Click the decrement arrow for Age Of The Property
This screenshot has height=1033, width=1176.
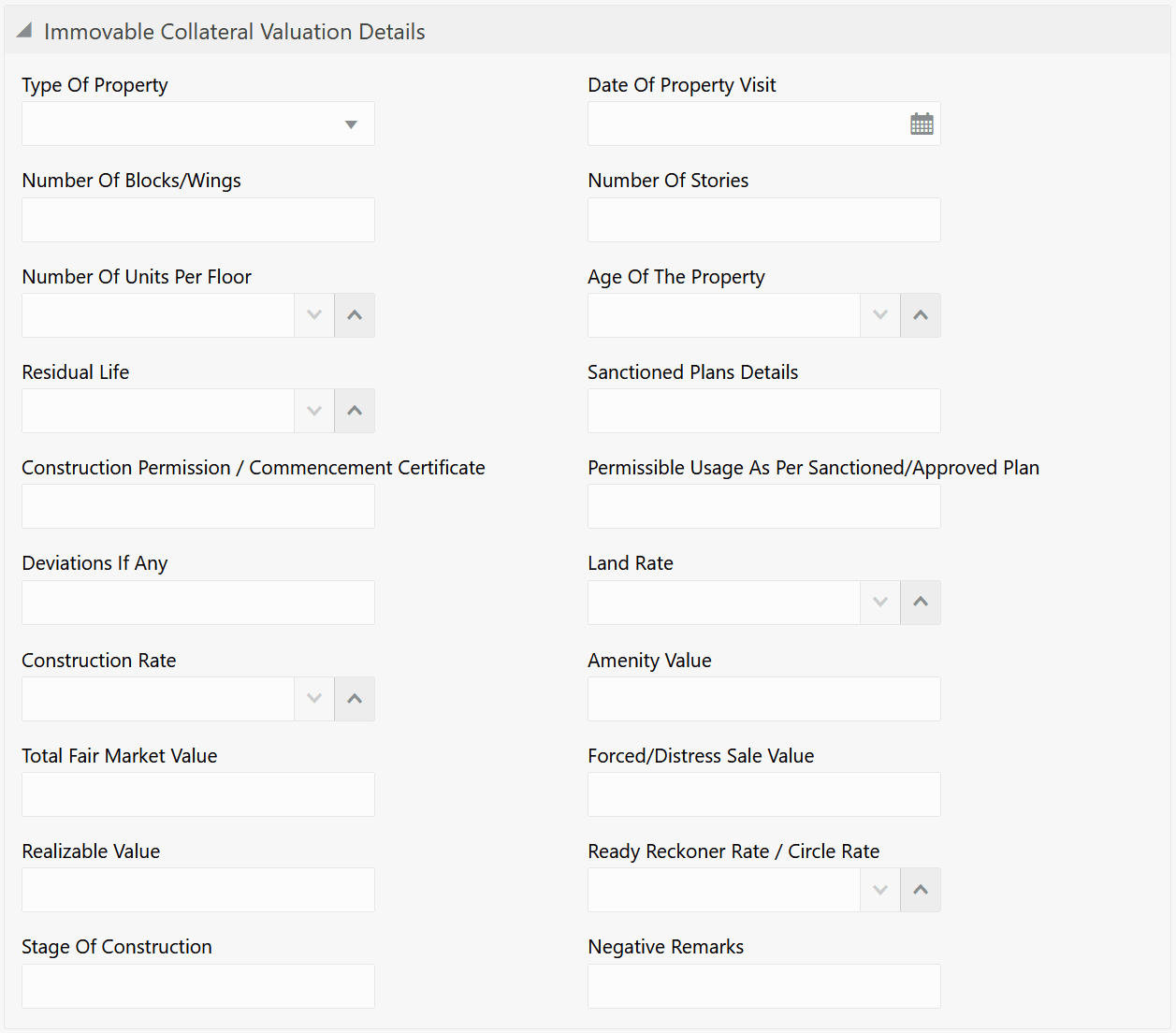click(879, 315)
